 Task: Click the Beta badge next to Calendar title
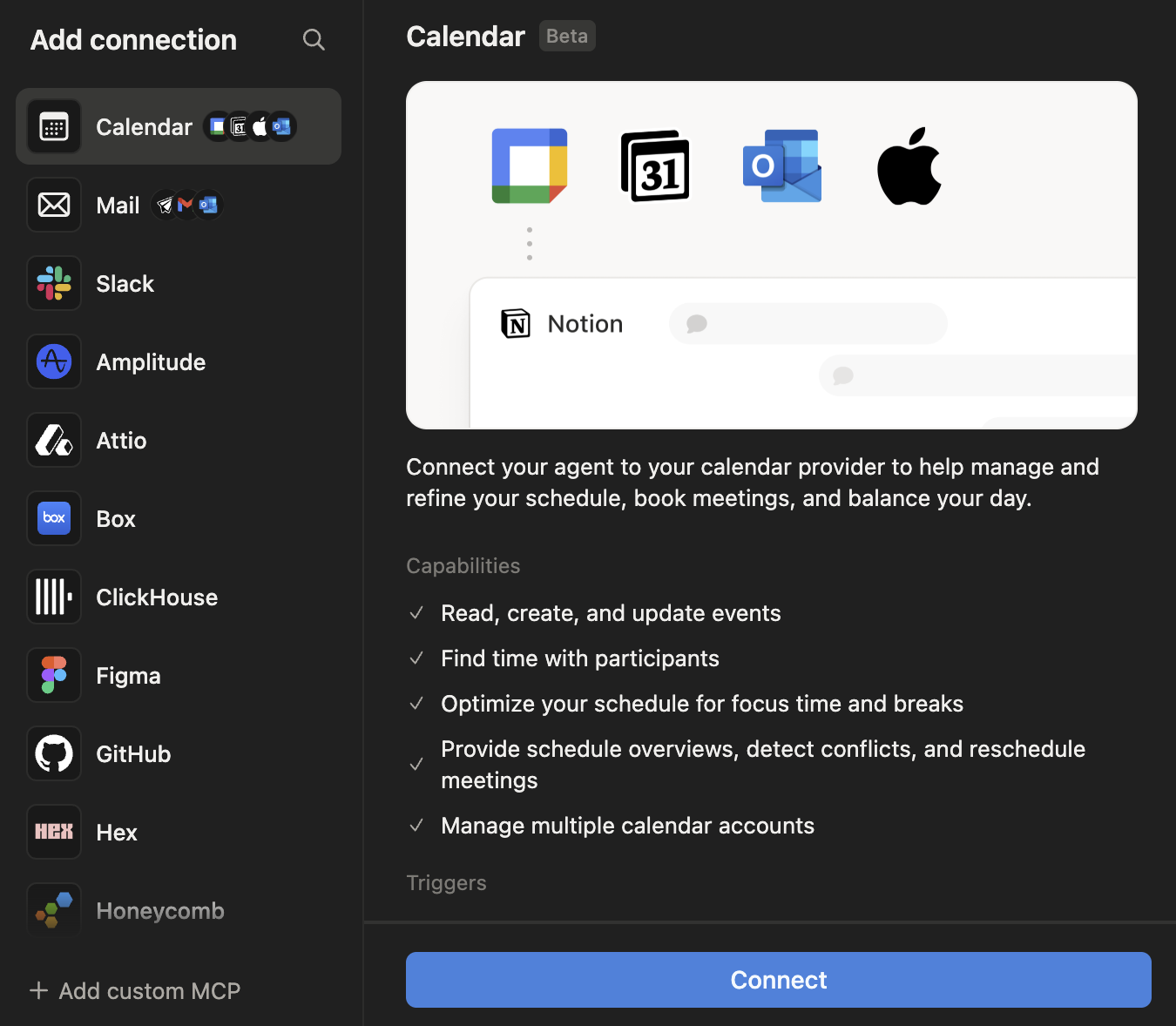coord(567,36)
